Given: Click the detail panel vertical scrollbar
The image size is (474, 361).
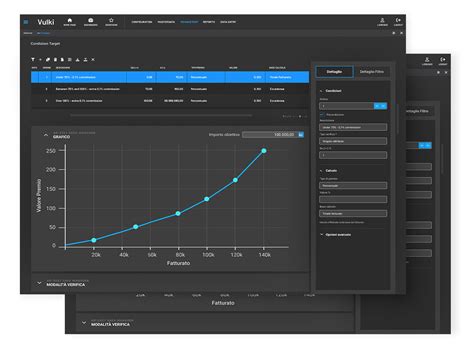Looking at the screenshot, I should 398,120.
